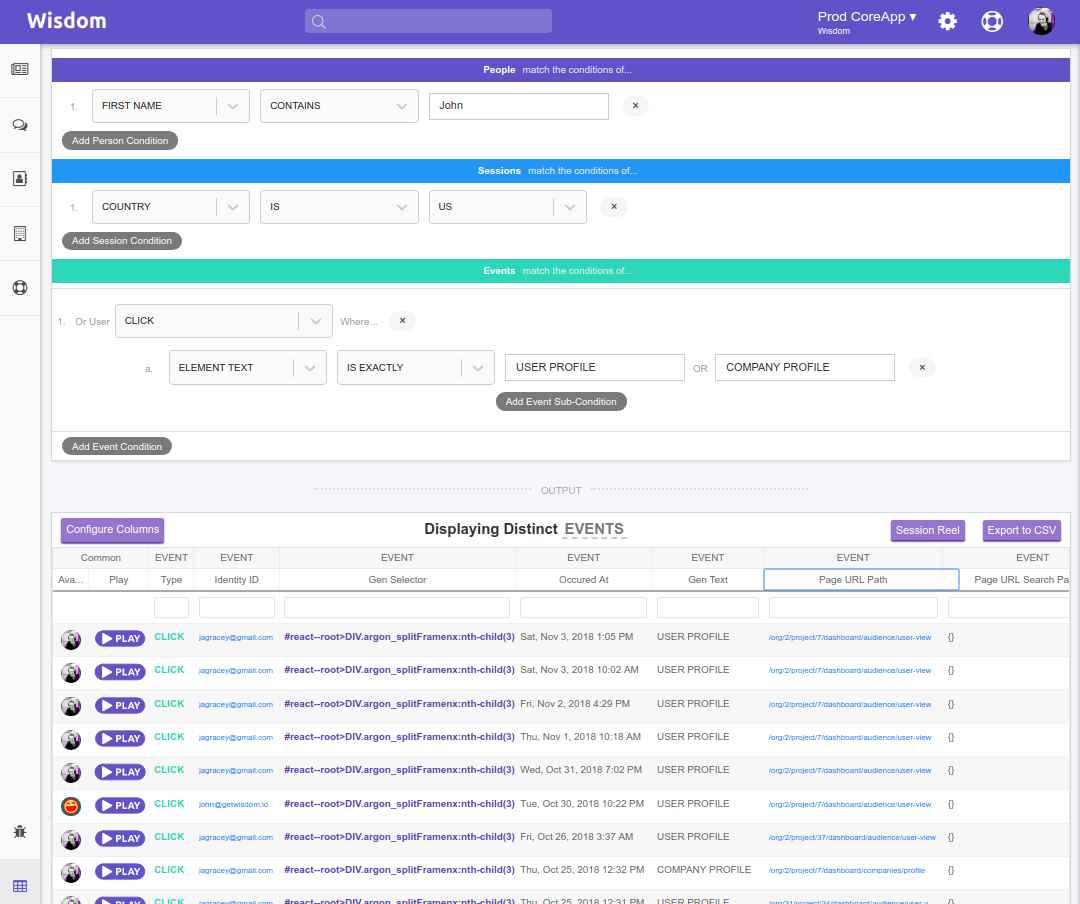
Task: Open settings gear in top bar
Action: tap(948, 21)
